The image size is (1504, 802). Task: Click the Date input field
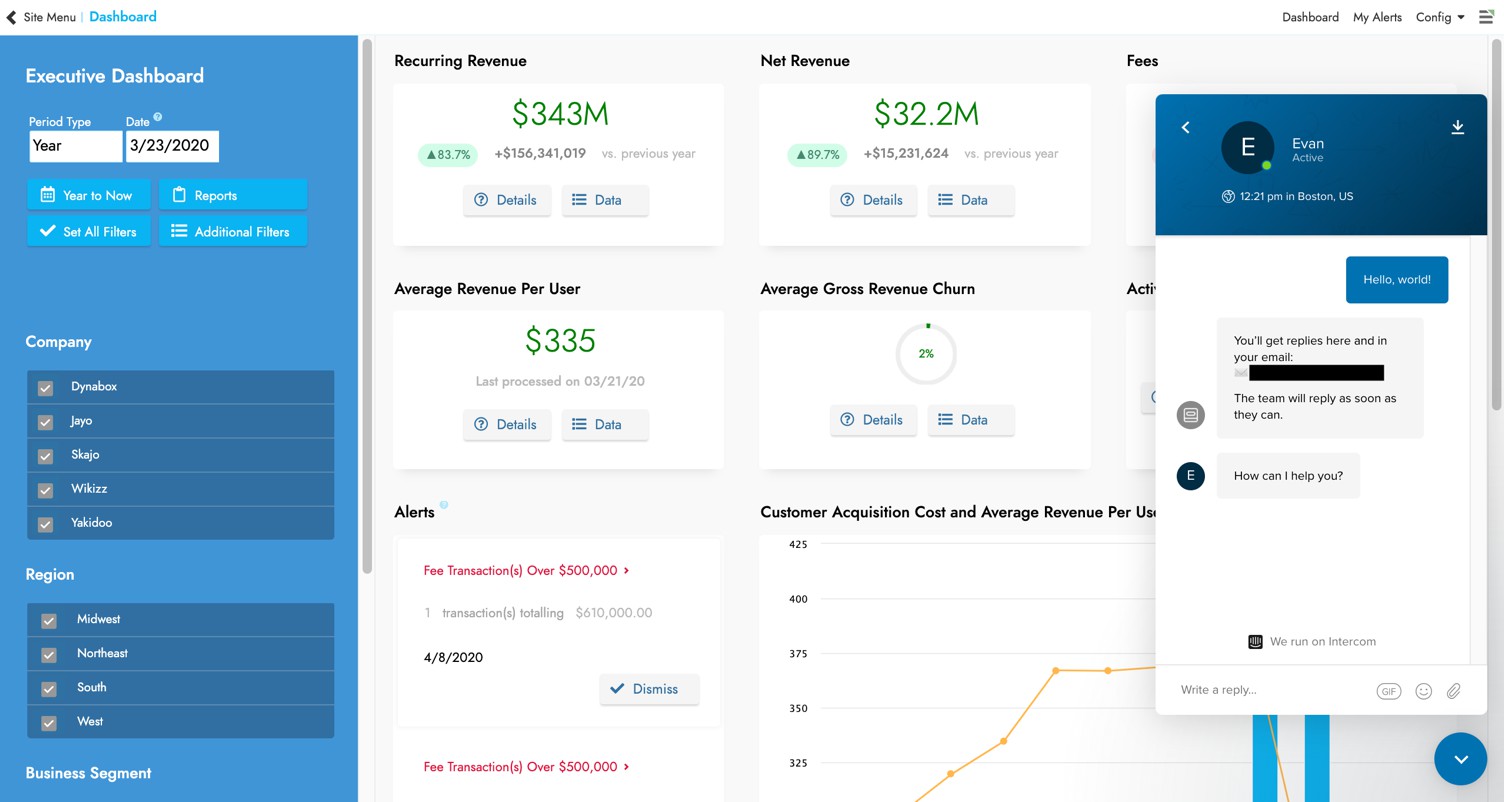172,146
